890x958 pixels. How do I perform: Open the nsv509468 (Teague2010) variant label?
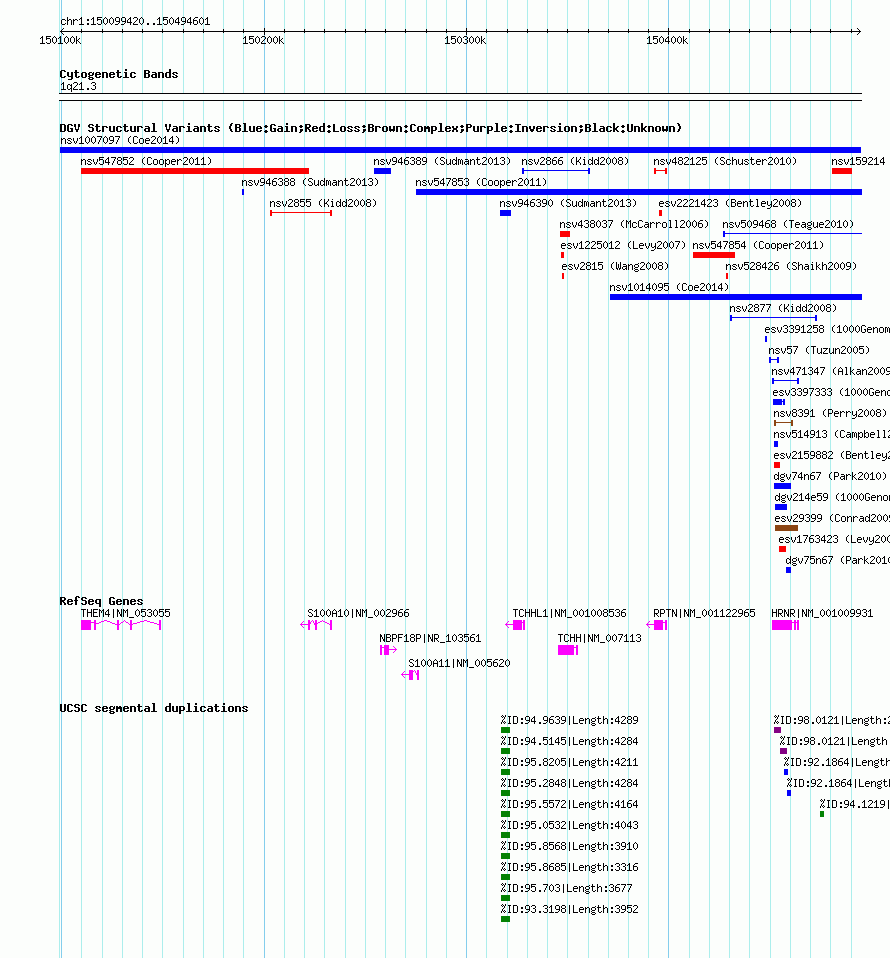pyautogui.click(x=788, y=224)
